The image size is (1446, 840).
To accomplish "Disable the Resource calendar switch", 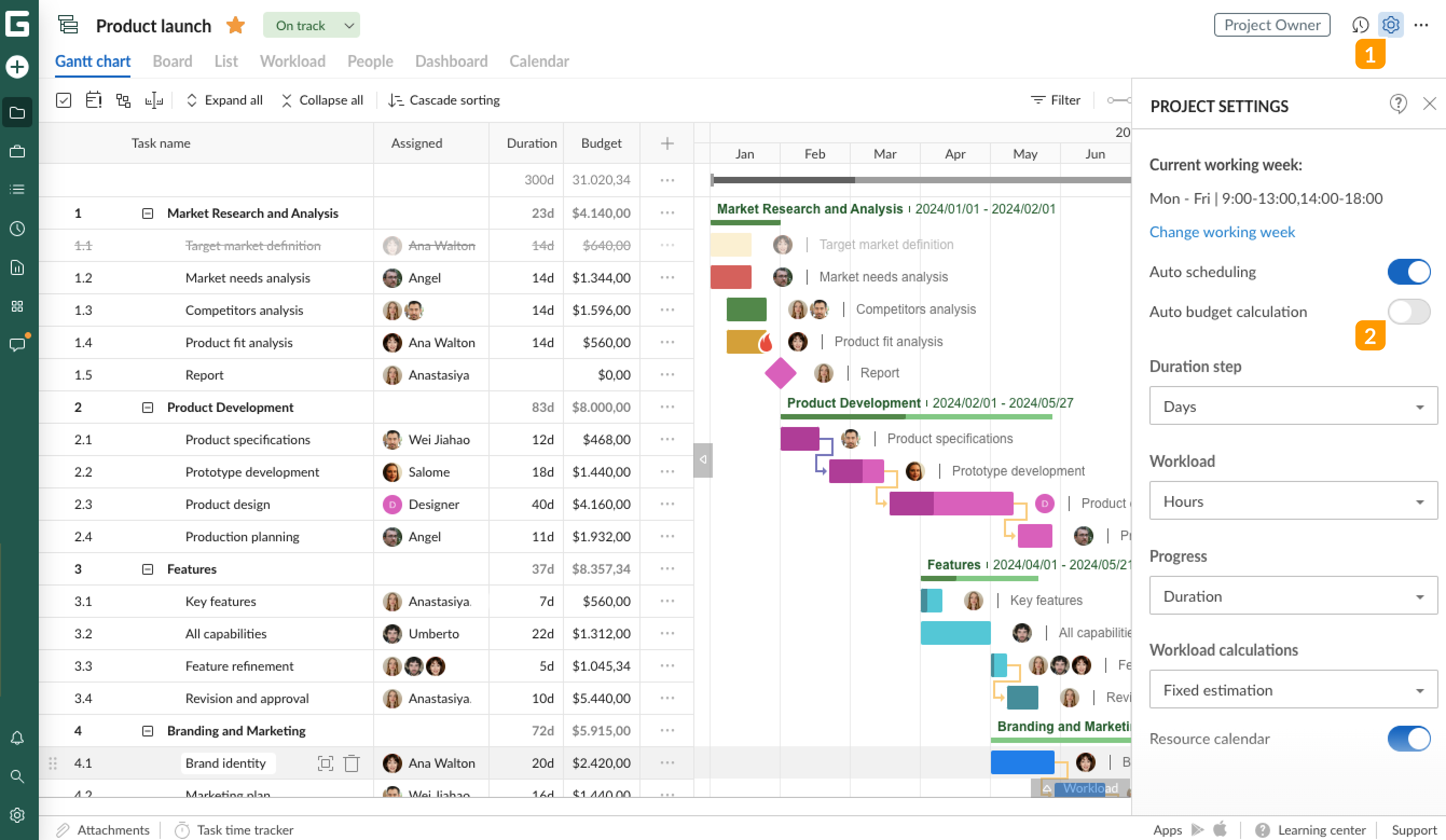I will coord(1409,739).
